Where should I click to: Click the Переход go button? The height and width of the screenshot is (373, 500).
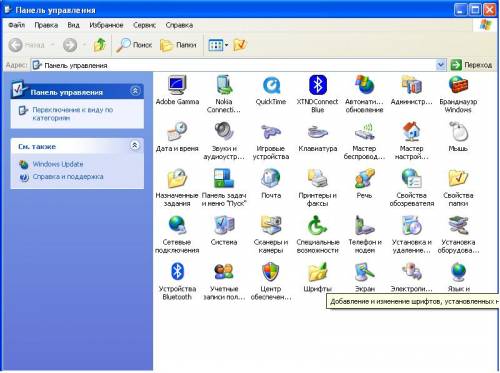click(x=471, y=65)
